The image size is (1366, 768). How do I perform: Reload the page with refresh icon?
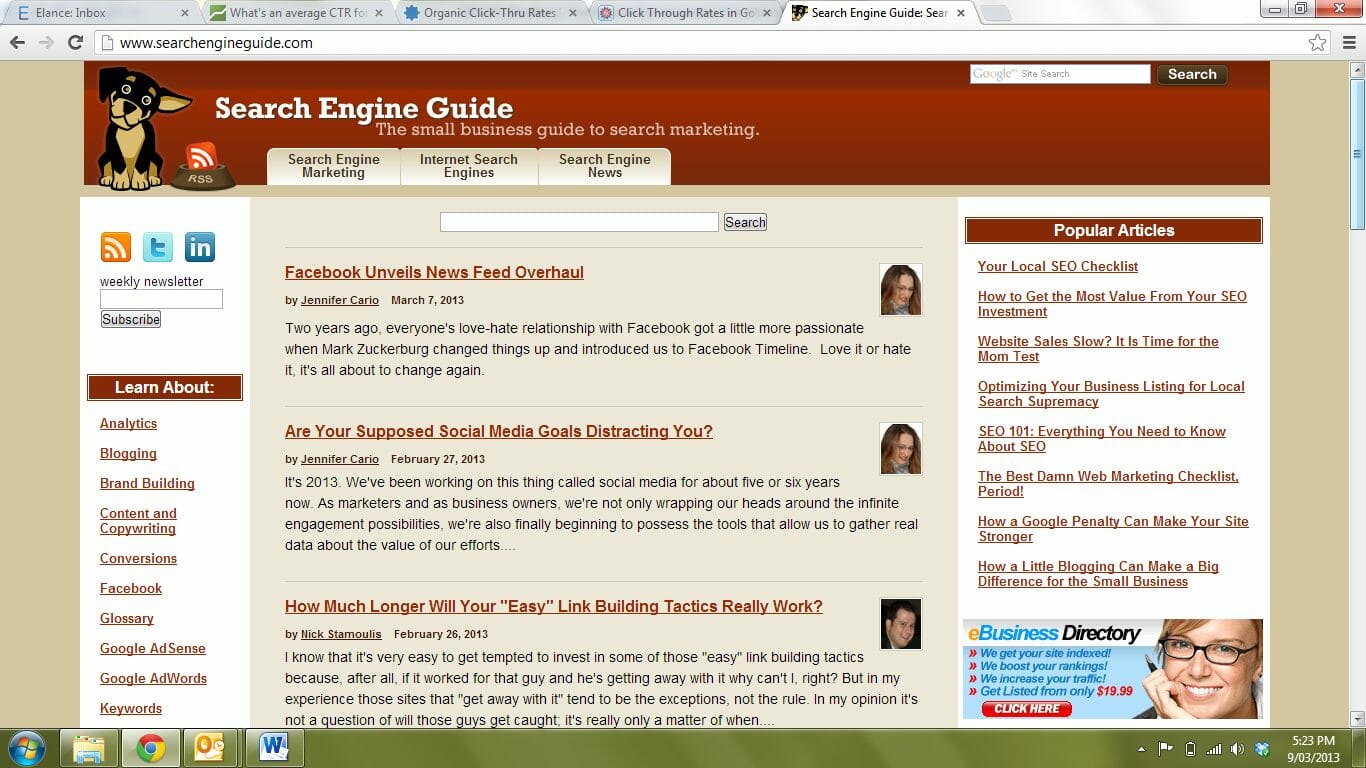tap(75, 42)
